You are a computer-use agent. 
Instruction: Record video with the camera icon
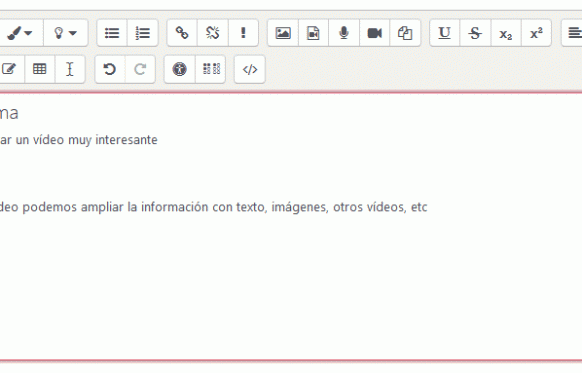[x=375, y=33]
